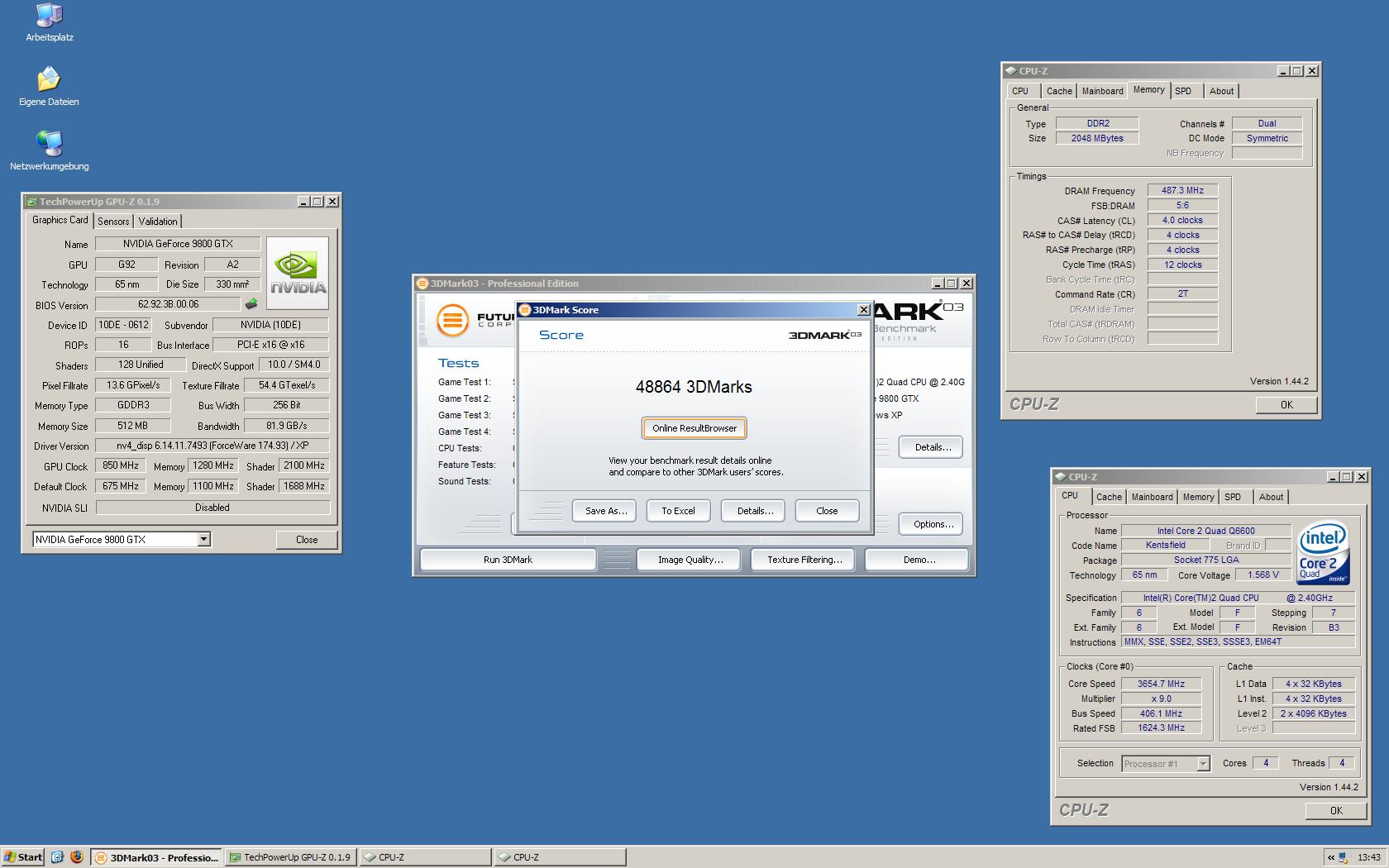The image size is (1389, 868).
Task: Open the SPD tab in Memory CPU-Z window
Action: point(1183,91)
